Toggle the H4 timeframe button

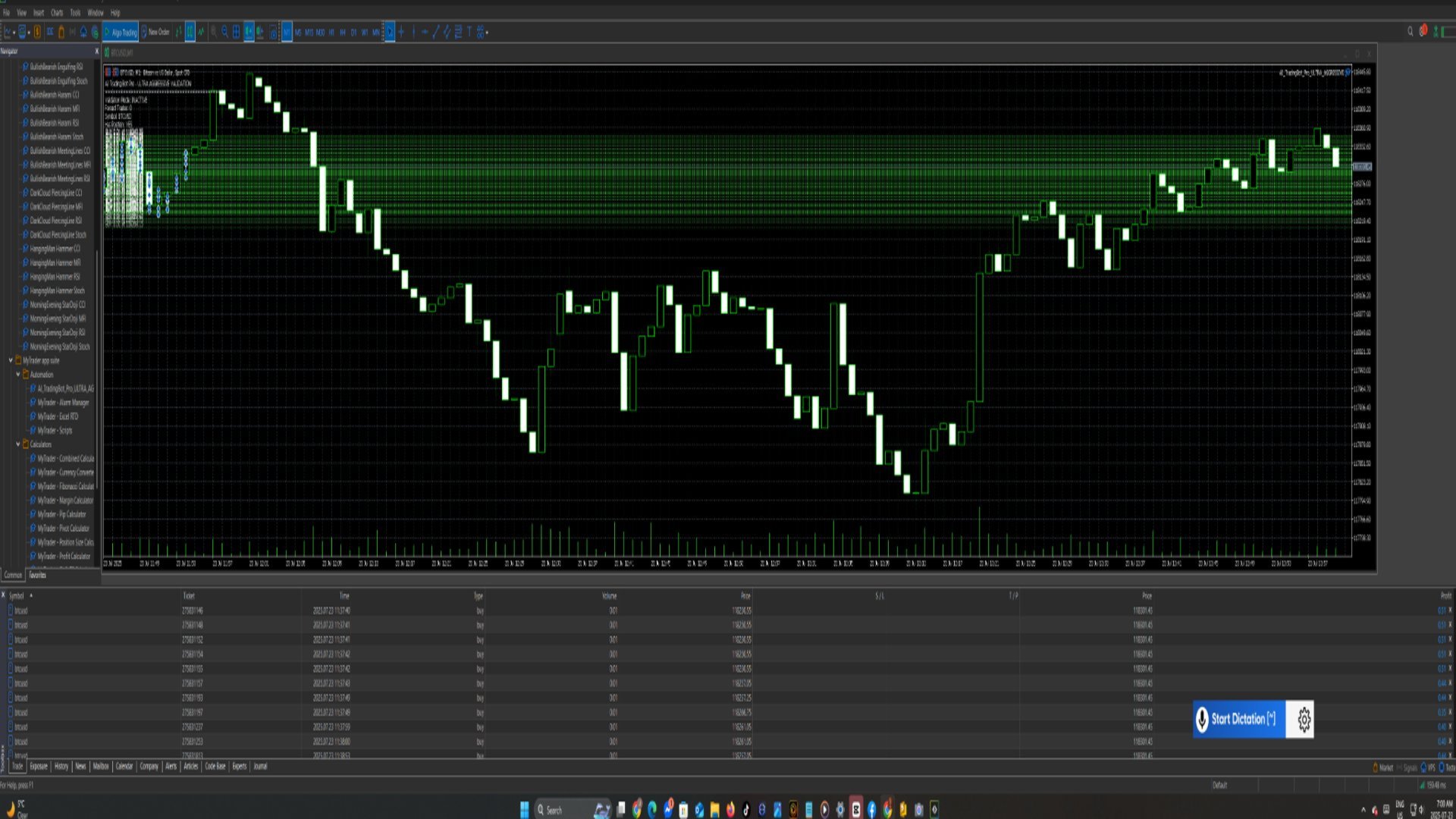pyautogui.click(x=343, y=32)
